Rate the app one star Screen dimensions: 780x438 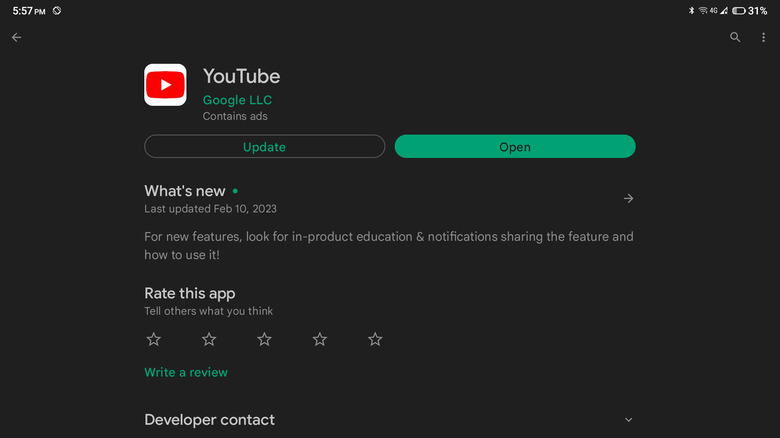[154, 339]
